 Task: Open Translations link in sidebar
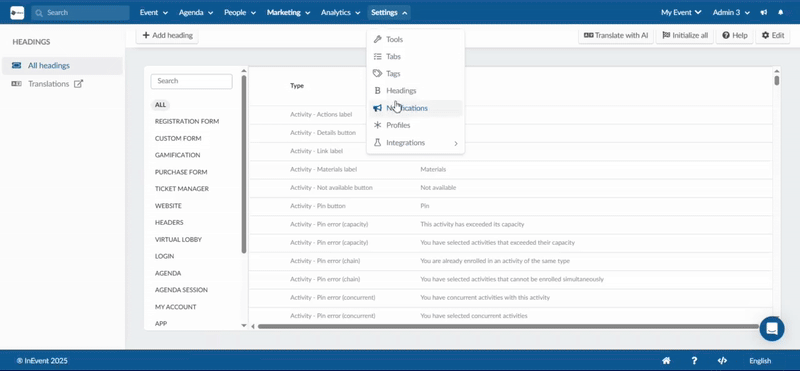coord(48,84)
